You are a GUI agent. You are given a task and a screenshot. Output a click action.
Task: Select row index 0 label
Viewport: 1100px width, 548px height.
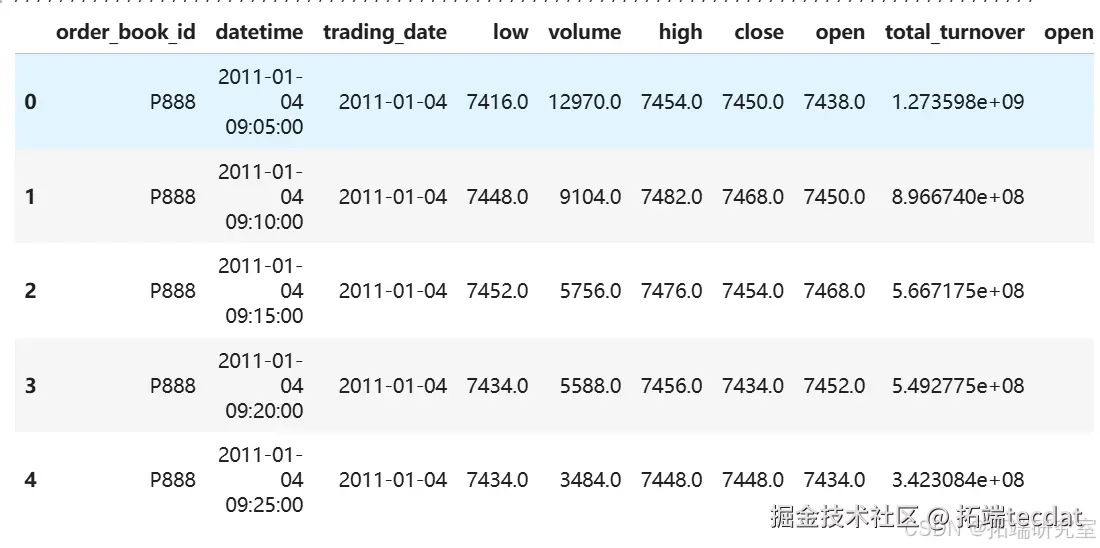30,102
